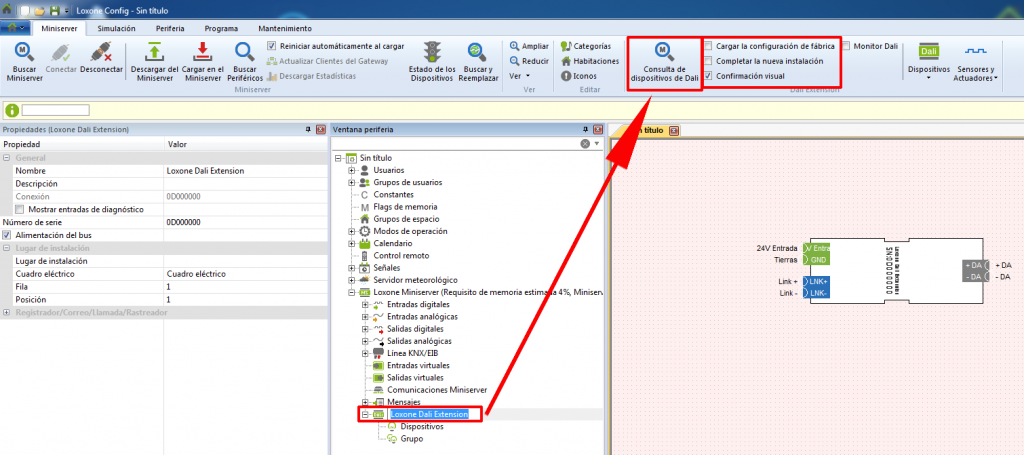Viewport: 1024px width, 455px height.
Task: Switch to the Simulación tab
Action: pos(117,29)
